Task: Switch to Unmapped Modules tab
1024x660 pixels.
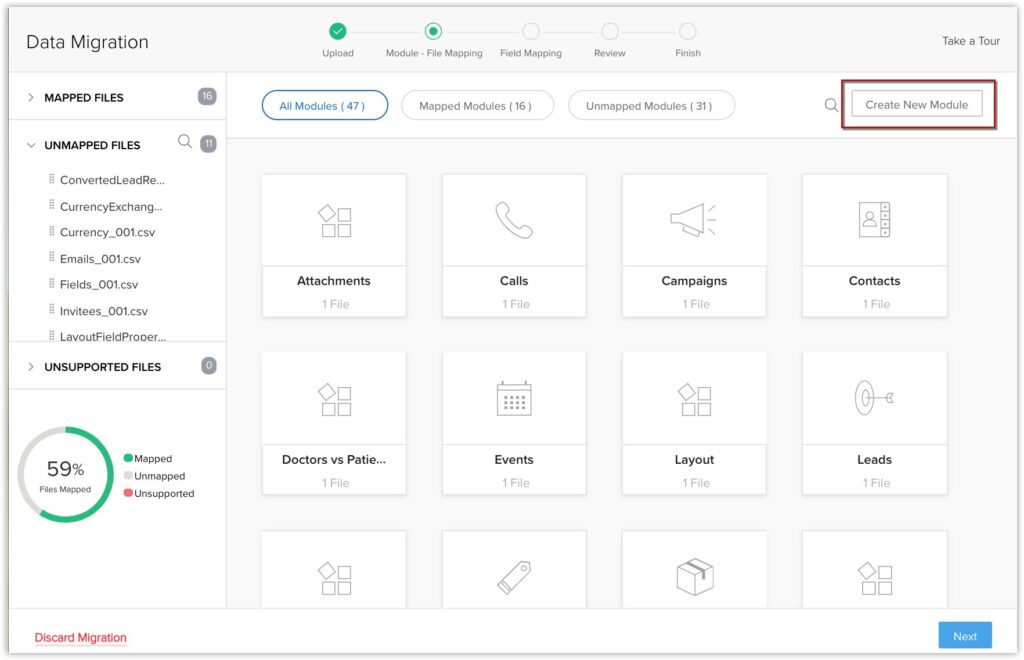Action: tap(651, 104)
